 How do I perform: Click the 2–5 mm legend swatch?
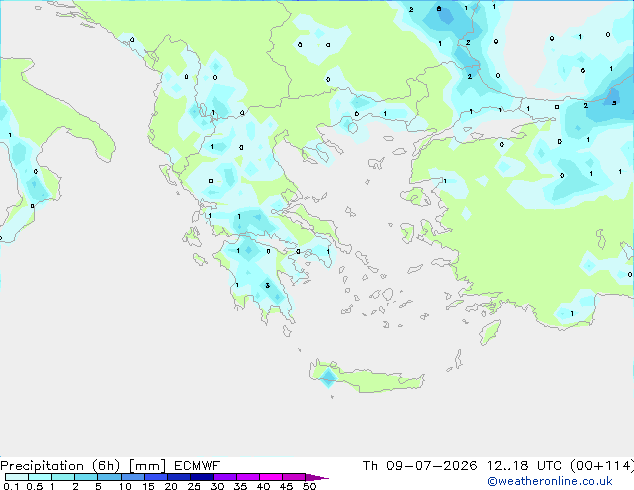click(x=86, y=477)
